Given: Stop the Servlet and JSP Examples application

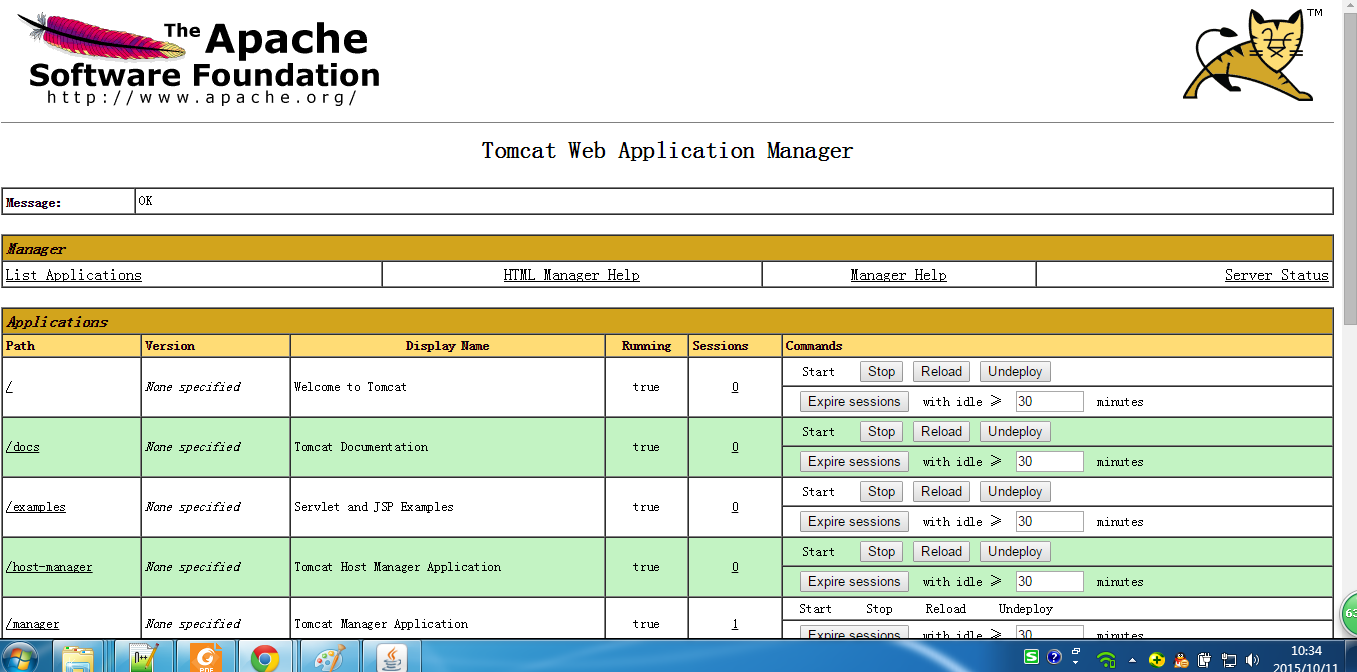Looking at the screenshot, I should coord(881,491).
